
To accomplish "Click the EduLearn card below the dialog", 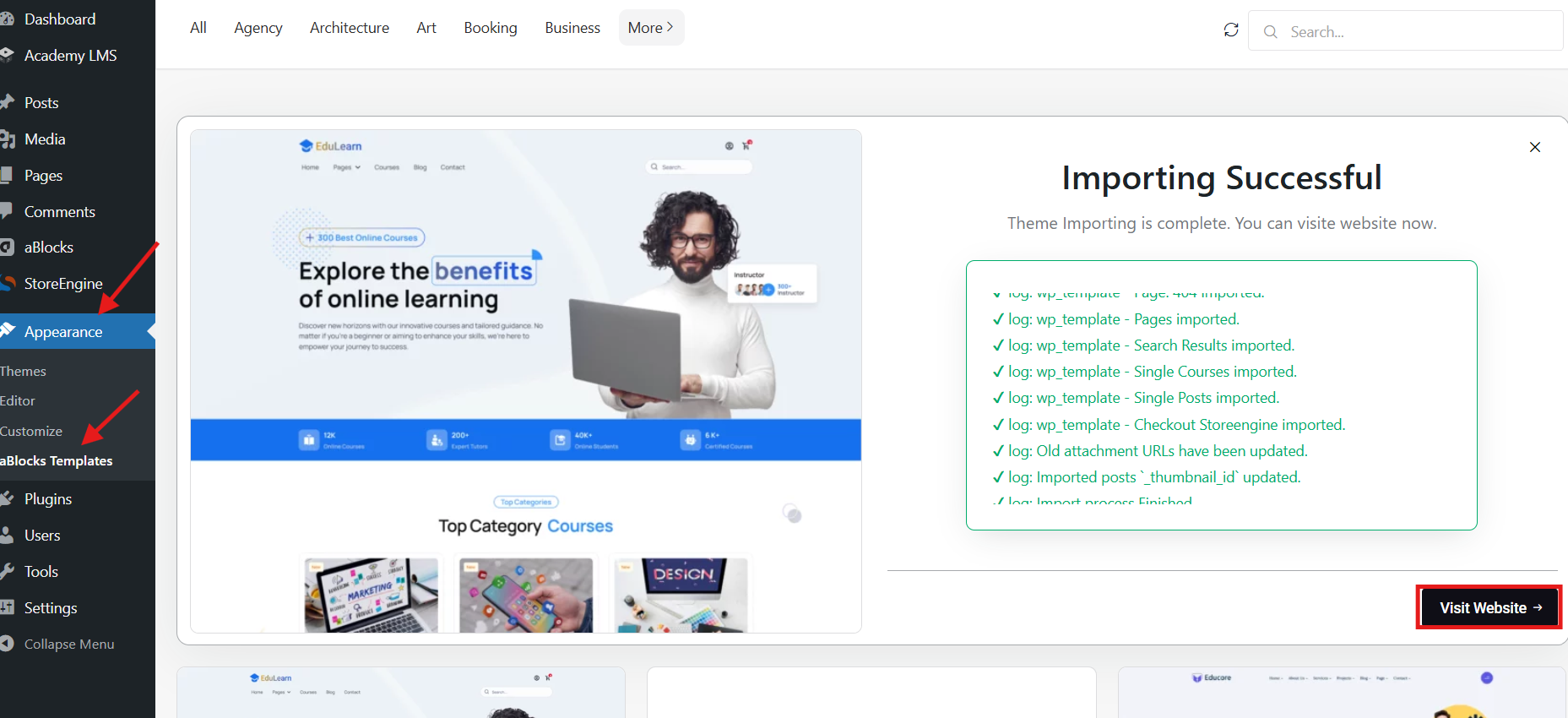I will (401, 693).
